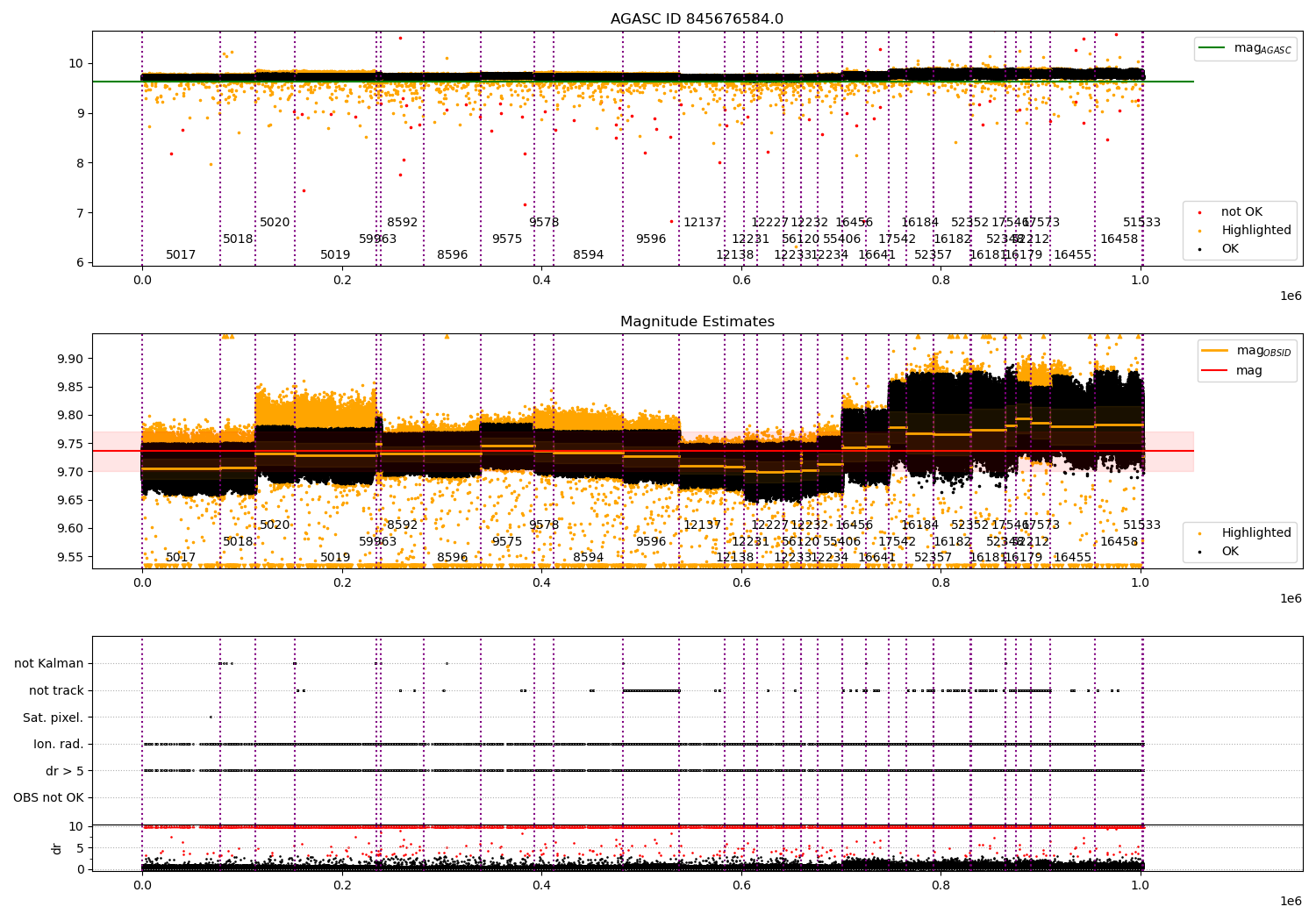
Task: Click '1e6' exponent under the bottom panel
Action: (1291, 902)
